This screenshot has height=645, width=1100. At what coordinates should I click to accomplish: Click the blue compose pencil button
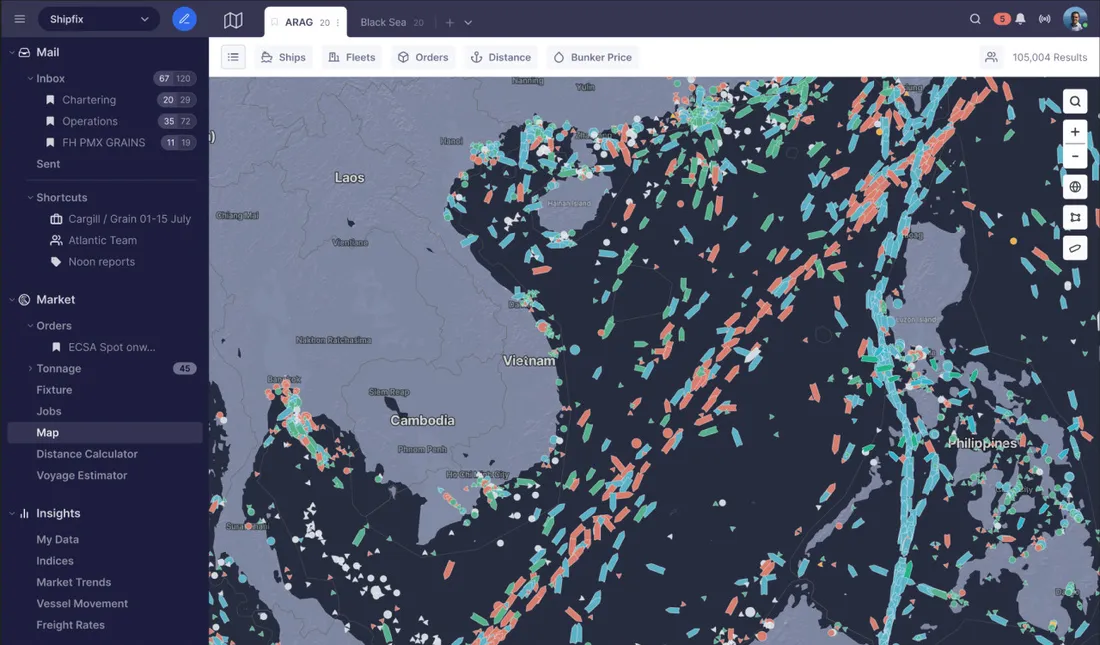tap(185, 19)
